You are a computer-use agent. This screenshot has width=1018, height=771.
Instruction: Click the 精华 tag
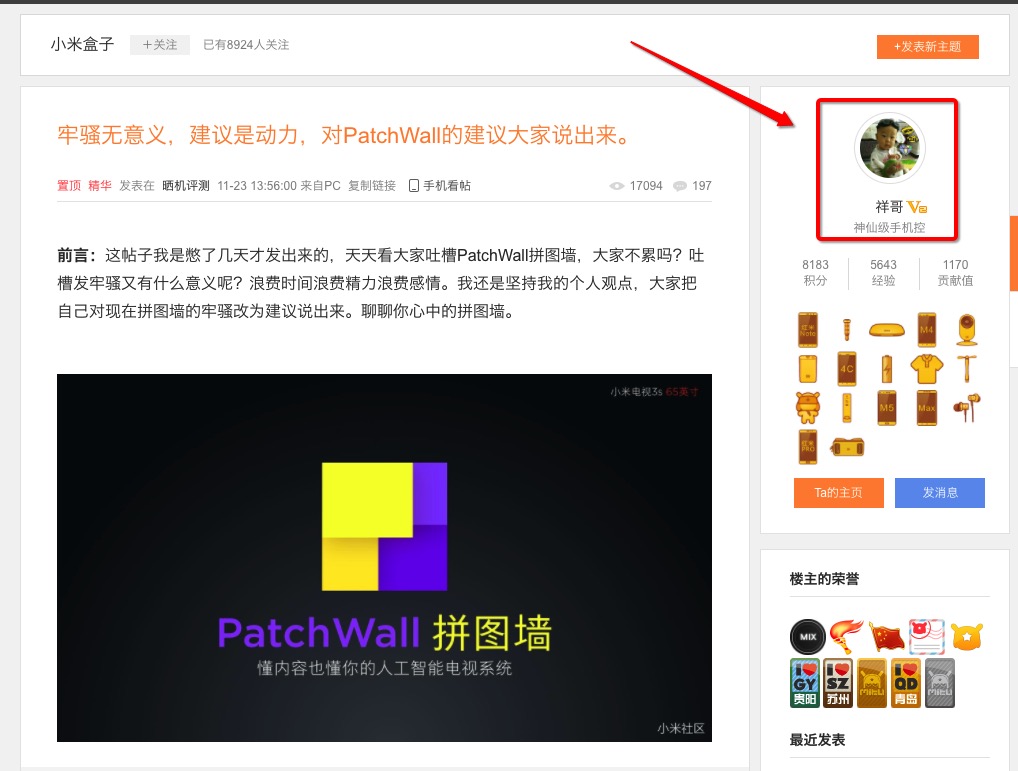click(x=100, y=186)
